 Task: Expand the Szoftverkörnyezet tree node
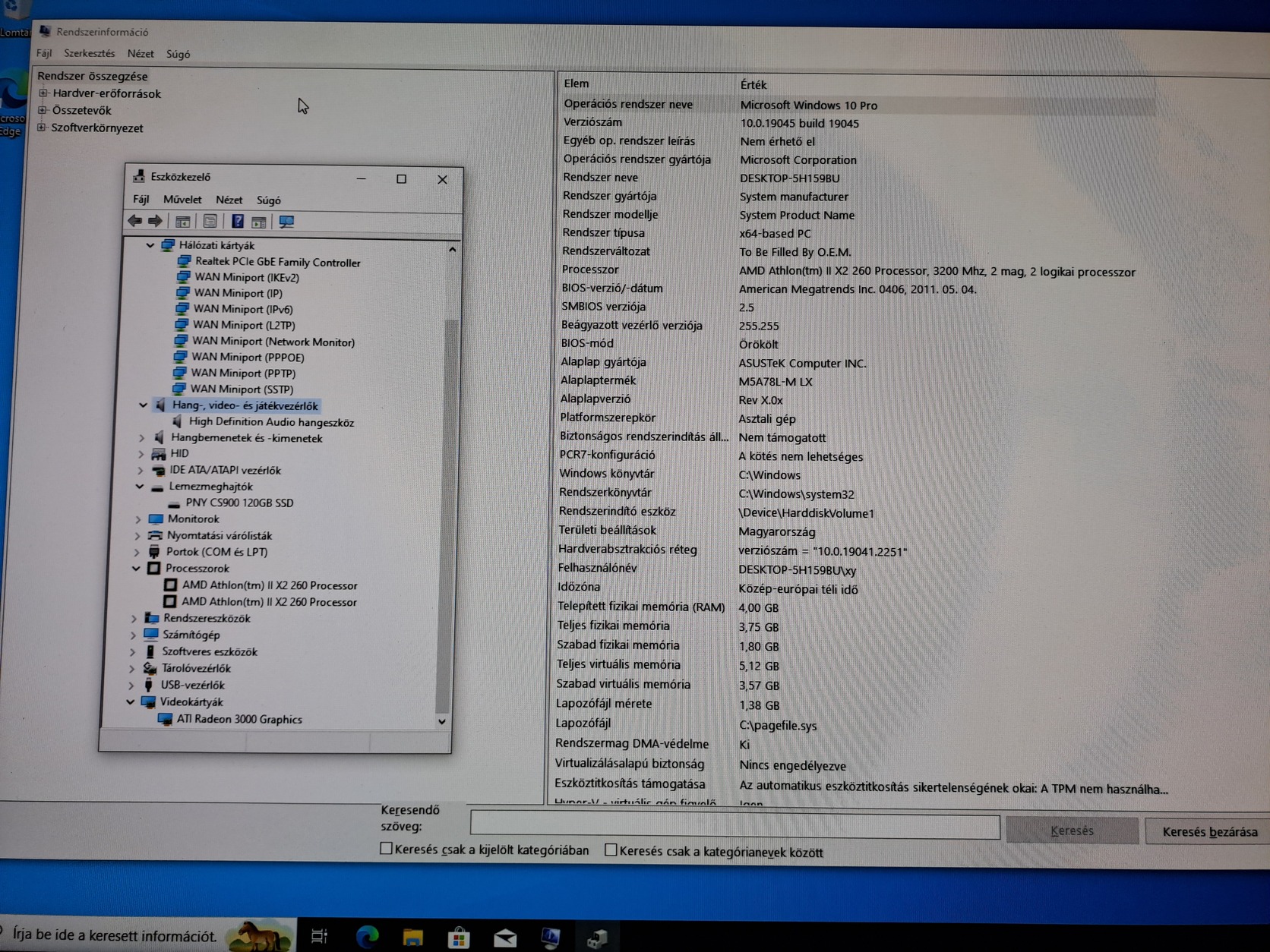click(42, 128)
